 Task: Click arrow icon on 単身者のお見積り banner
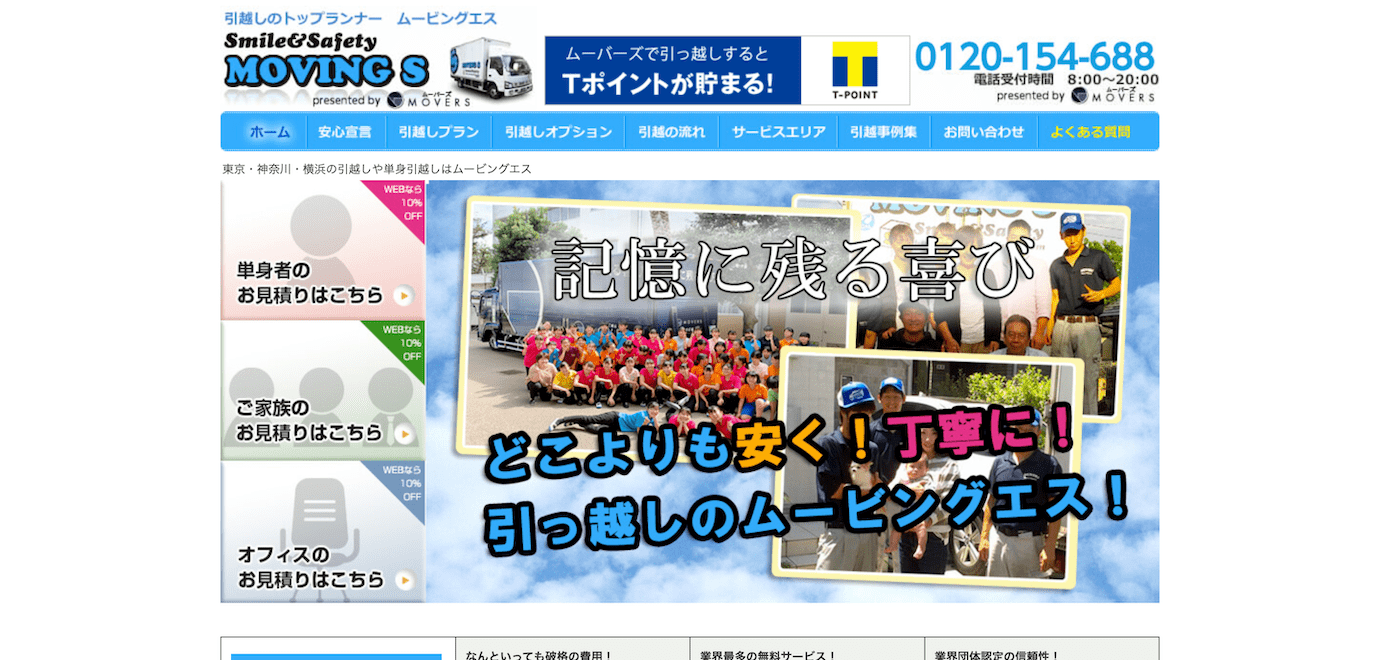click(x=403, y=295)
